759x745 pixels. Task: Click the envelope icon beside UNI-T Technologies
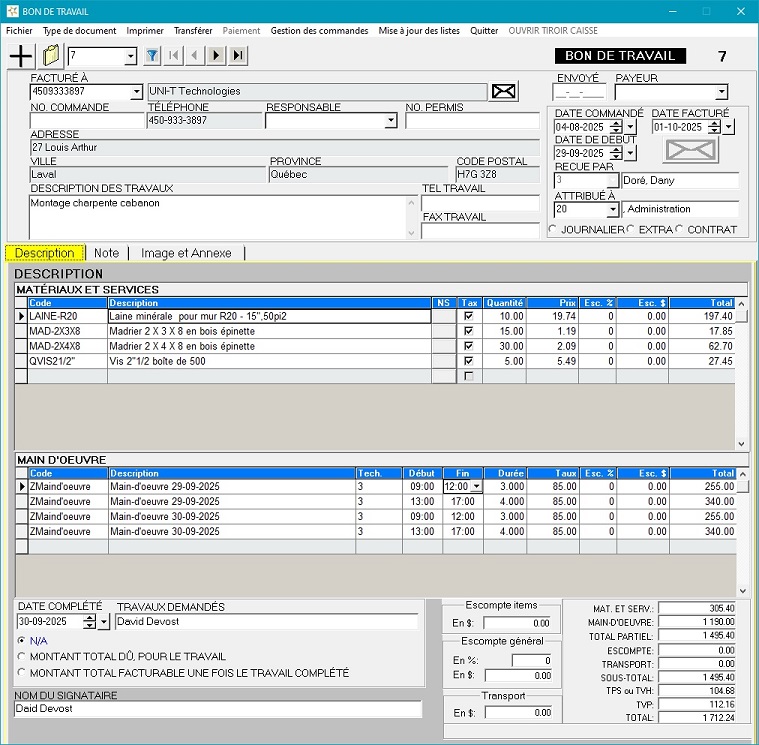[x=504, y=92]
